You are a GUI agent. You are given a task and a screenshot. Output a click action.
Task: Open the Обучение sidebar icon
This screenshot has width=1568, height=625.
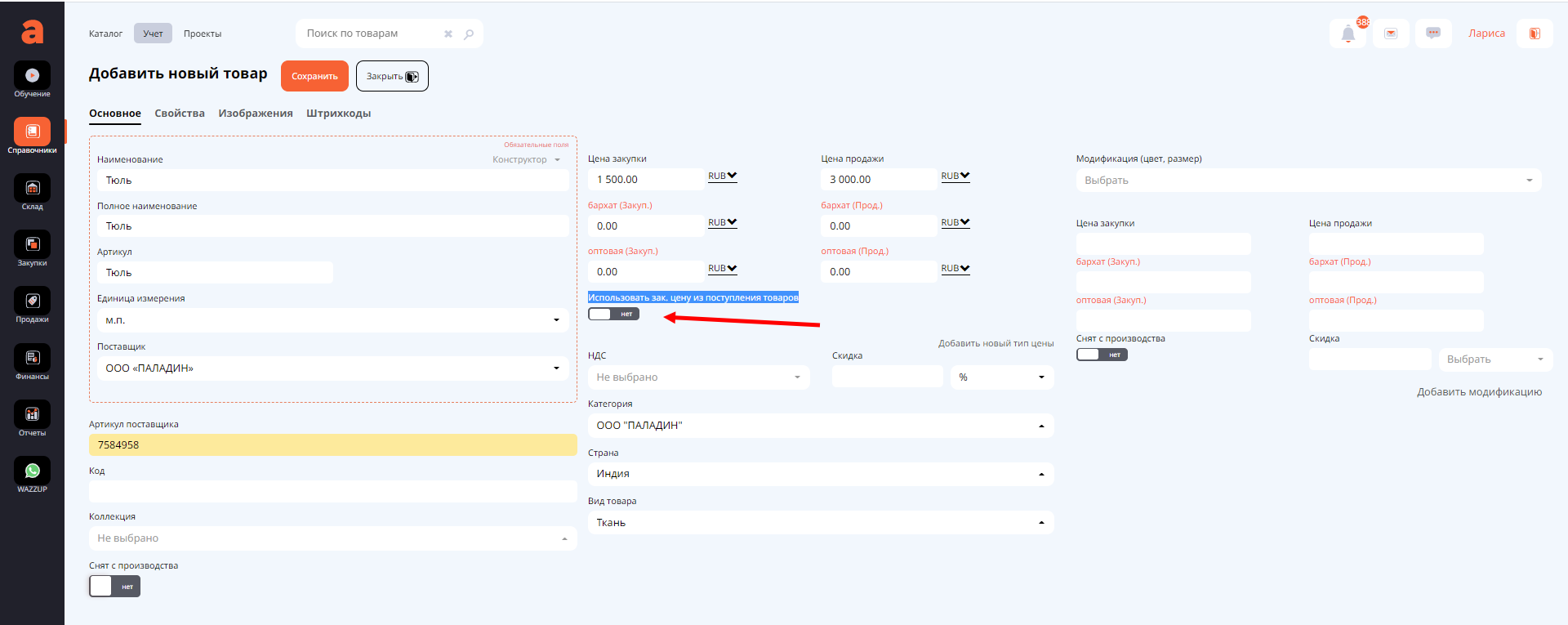coord(32,76)
